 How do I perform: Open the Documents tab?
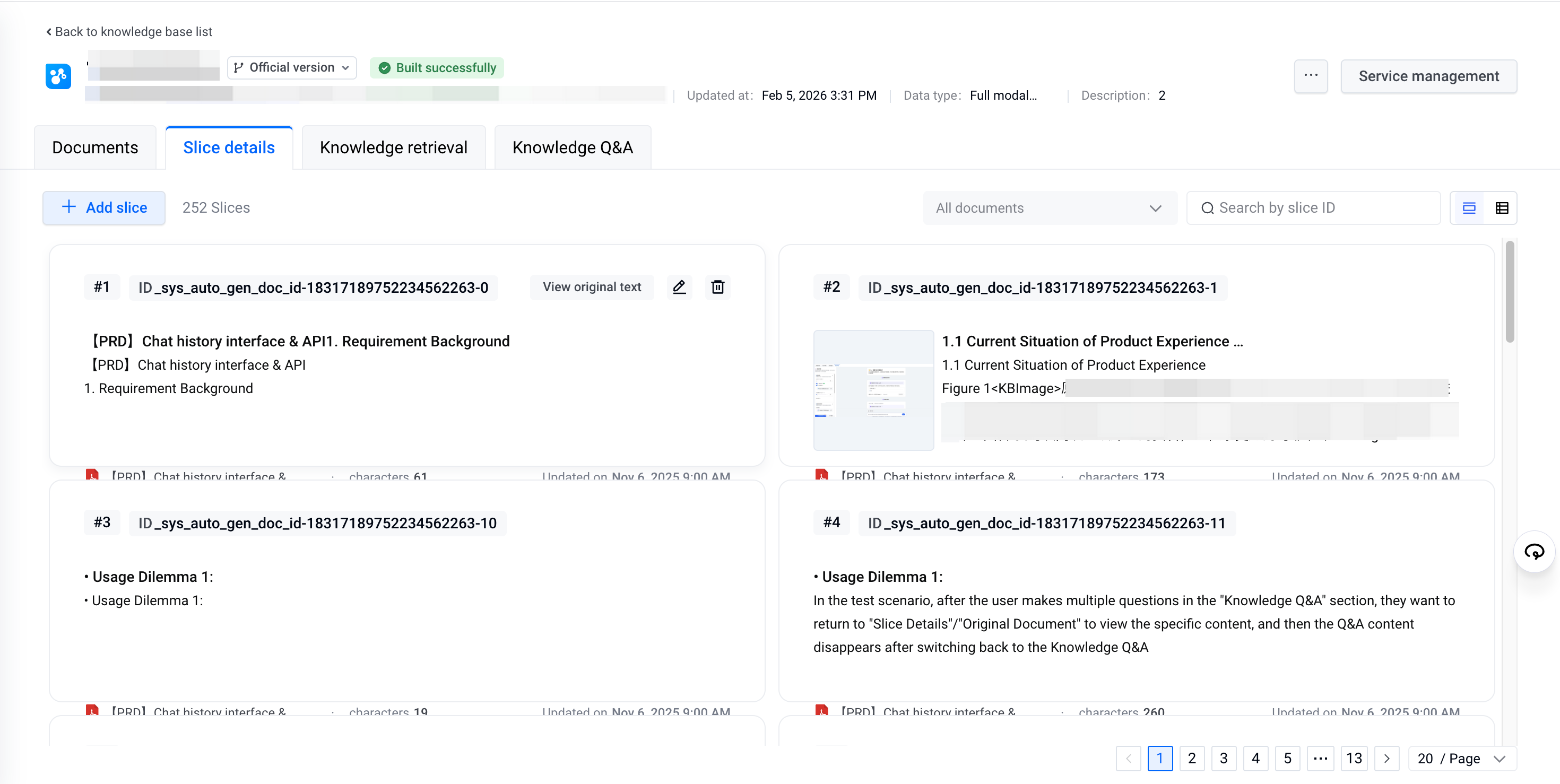click(x=95, y=147)
